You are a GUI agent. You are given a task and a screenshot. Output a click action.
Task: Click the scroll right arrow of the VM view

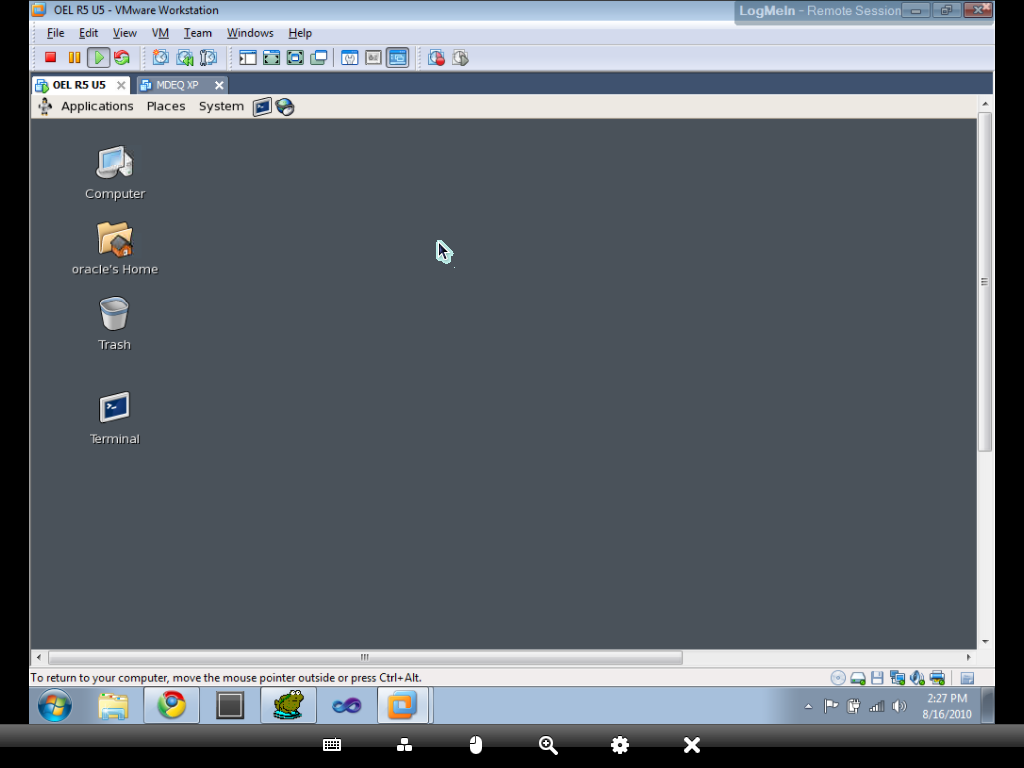coord(968,657)
